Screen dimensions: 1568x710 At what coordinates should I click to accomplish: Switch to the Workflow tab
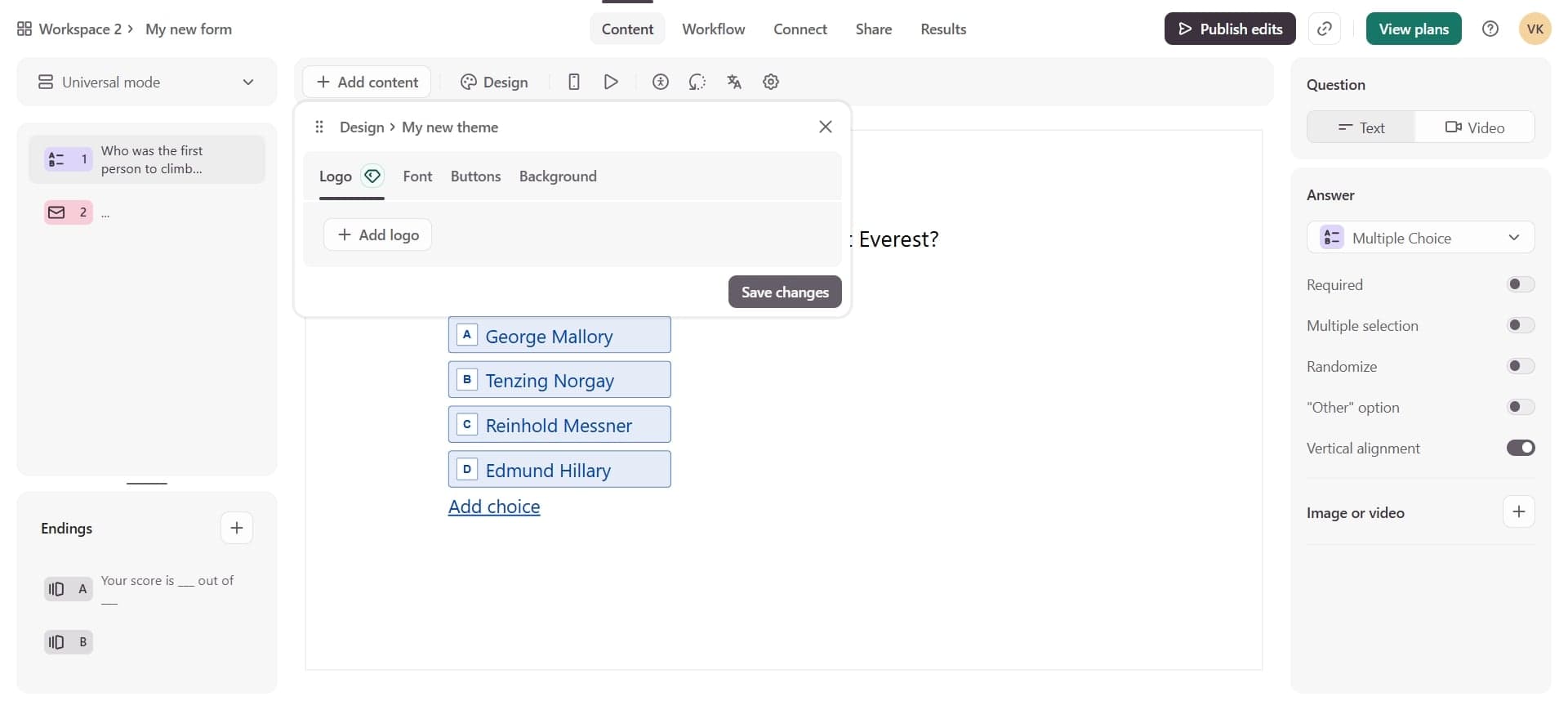click(713, 29)
